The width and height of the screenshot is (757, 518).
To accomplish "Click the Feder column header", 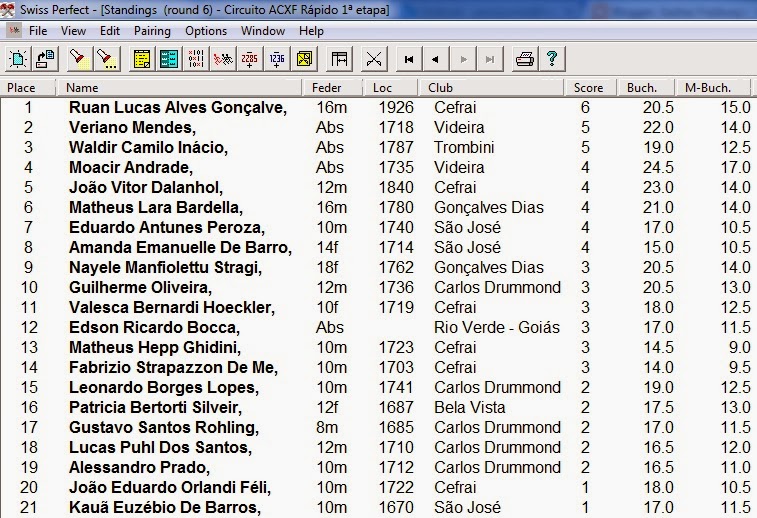I will (333, 88).
